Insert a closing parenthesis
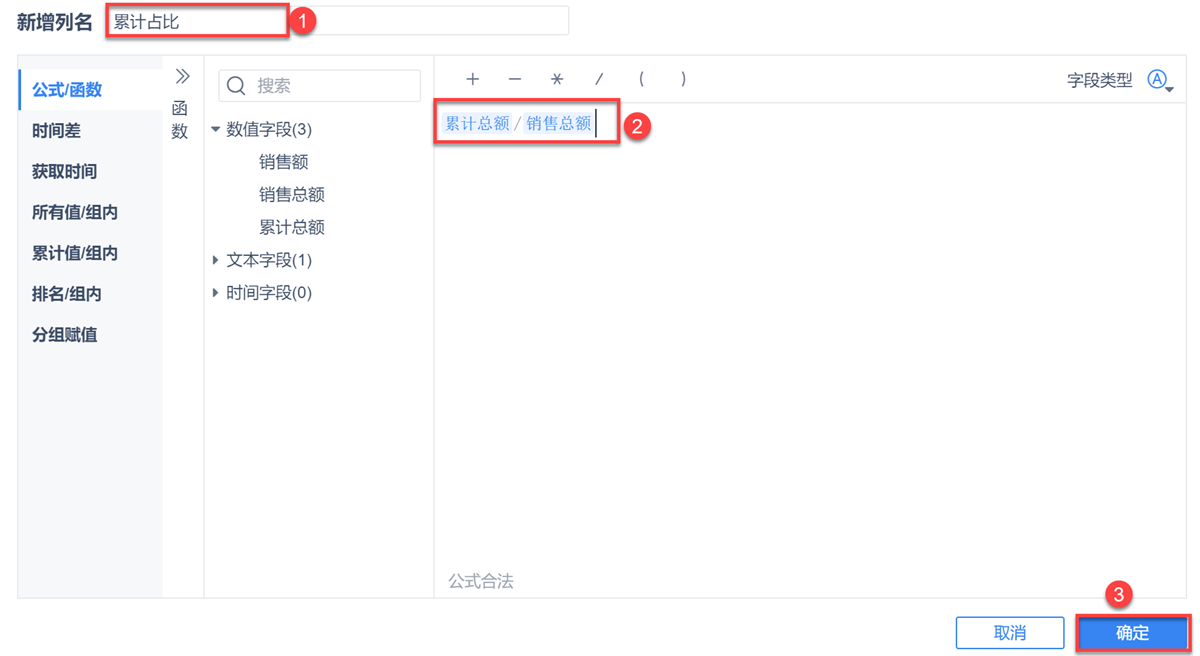Image resolution: width=1200 pixels, height=656 pixels. (x=683, y=79)
